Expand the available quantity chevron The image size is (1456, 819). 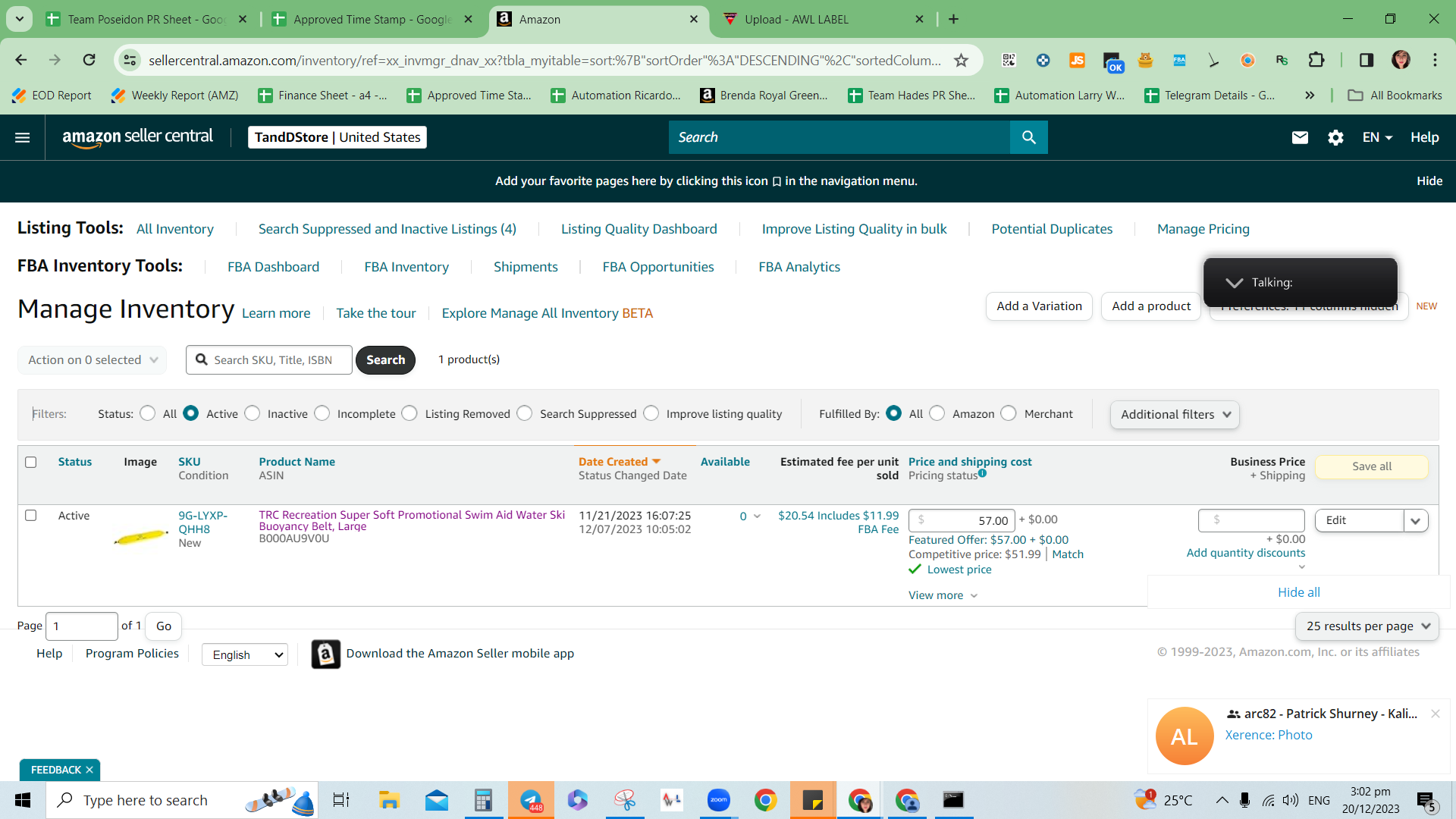(x=757, y=516)
